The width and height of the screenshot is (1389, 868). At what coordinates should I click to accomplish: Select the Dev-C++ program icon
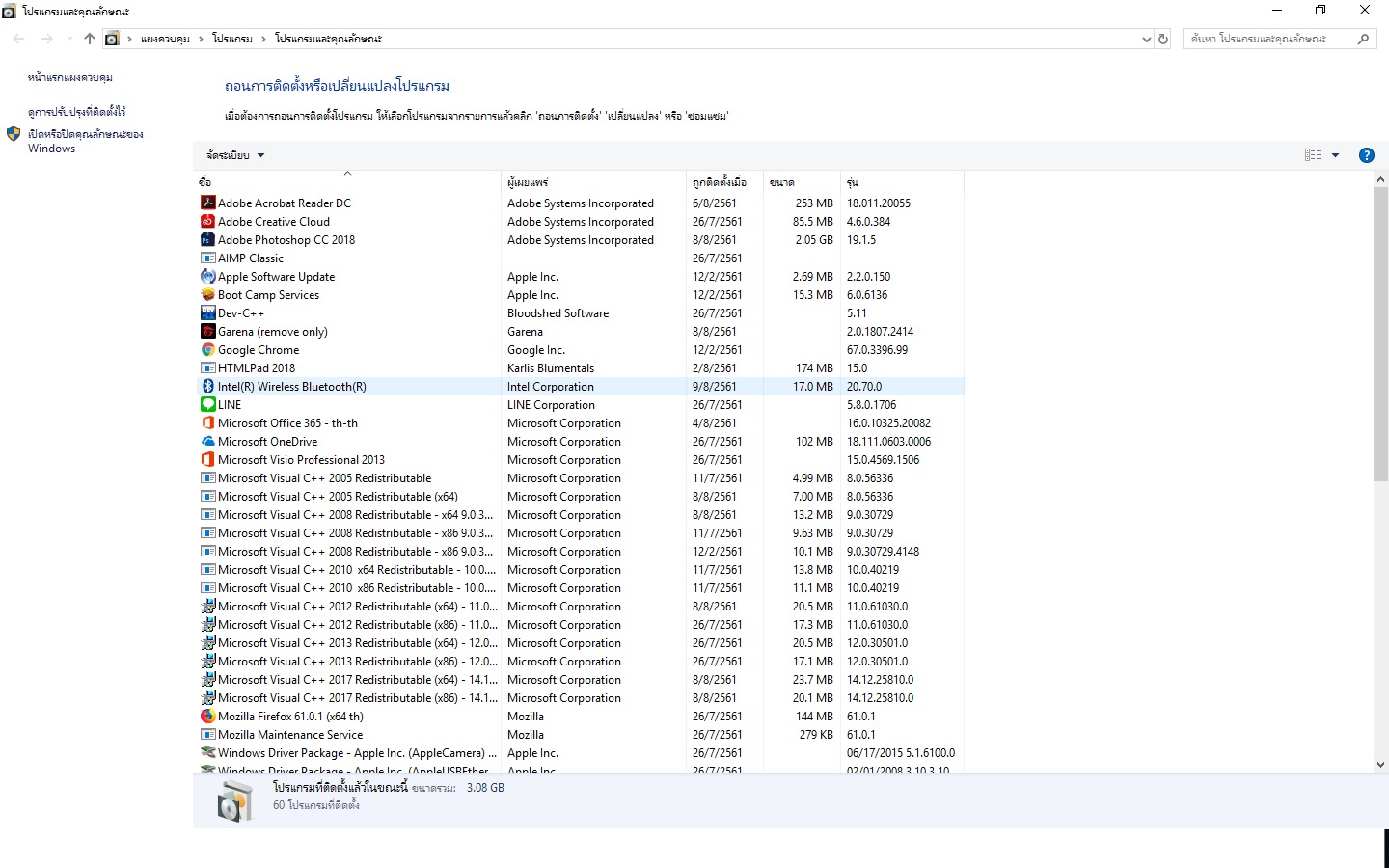207,312
